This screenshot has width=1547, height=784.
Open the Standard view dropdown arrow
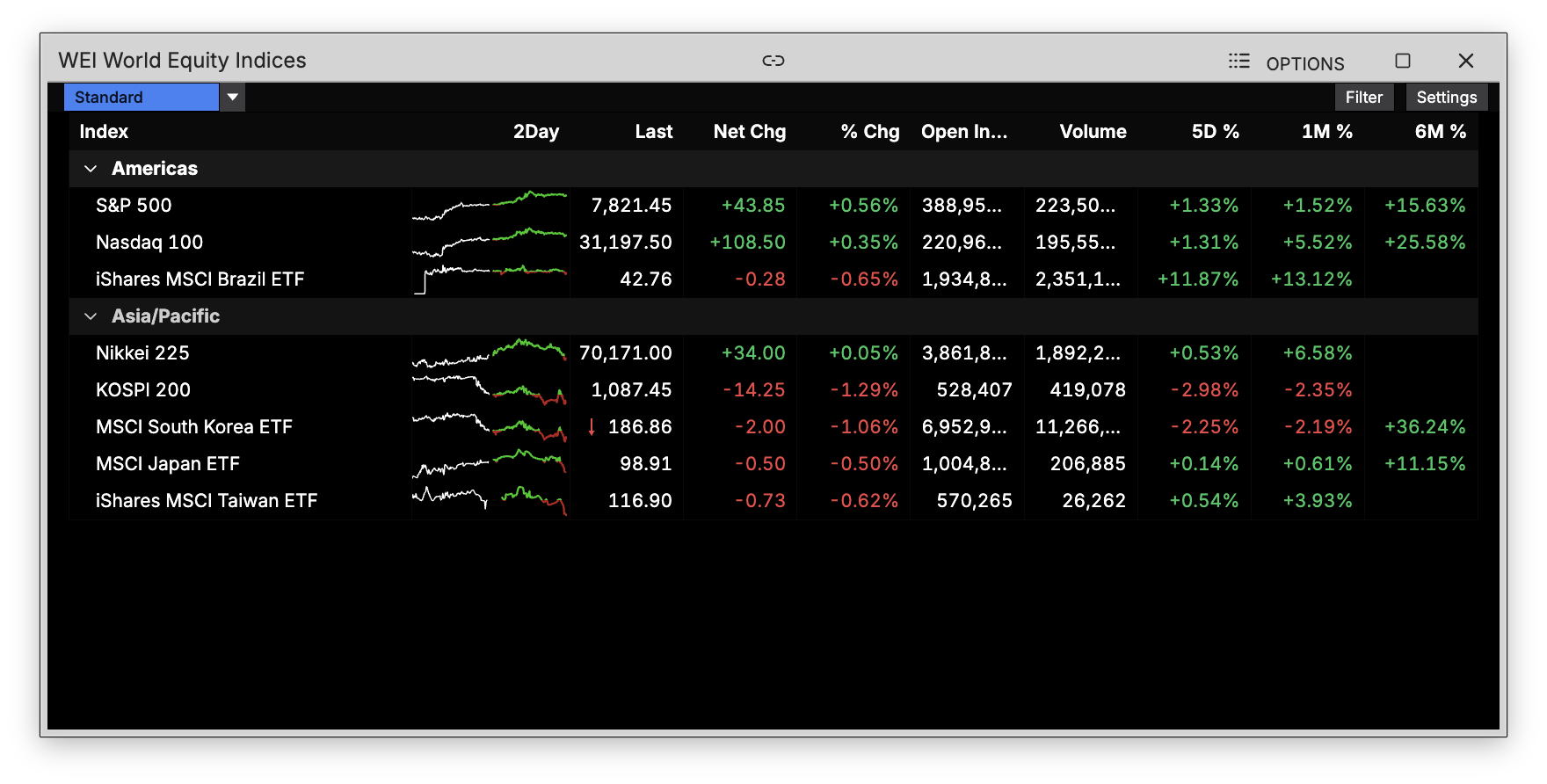point(233,98)
